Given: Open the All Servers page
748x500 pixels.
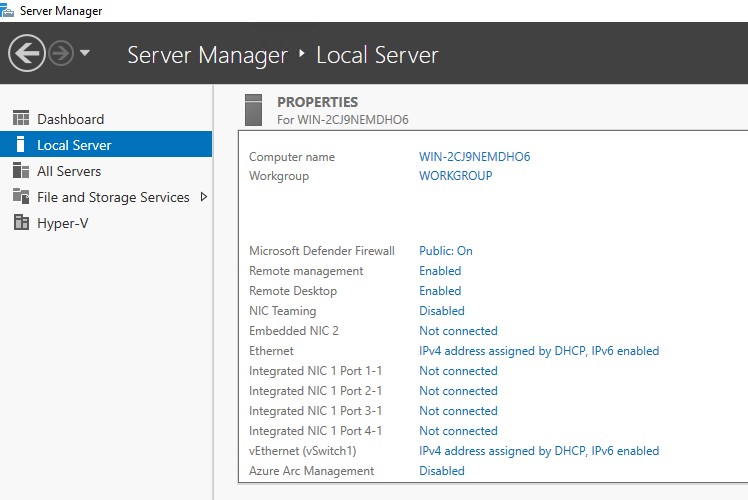Looking at the screenshot, I should (69, 171).
